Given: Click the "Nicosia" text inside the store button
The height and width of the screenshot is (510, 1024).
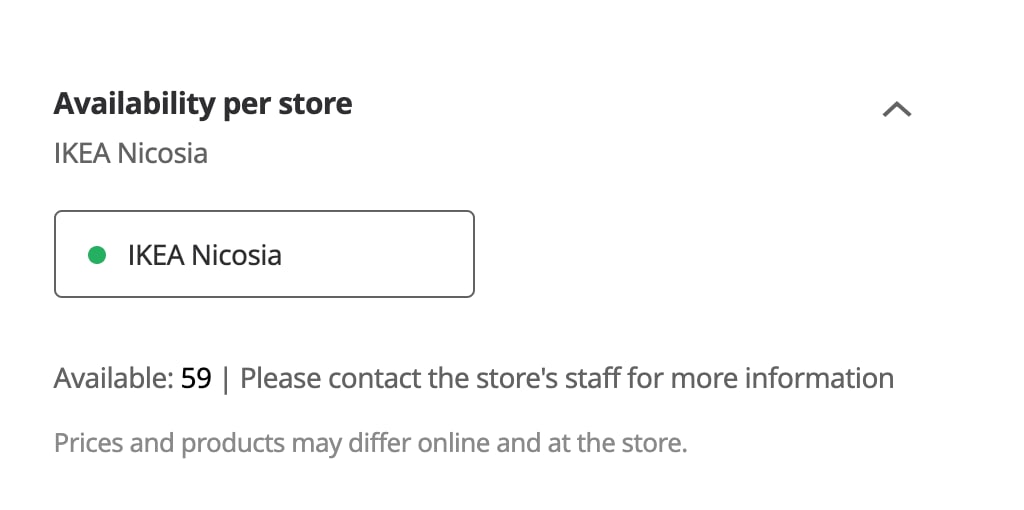Looking at the screenshot, I should click(237, 255).
